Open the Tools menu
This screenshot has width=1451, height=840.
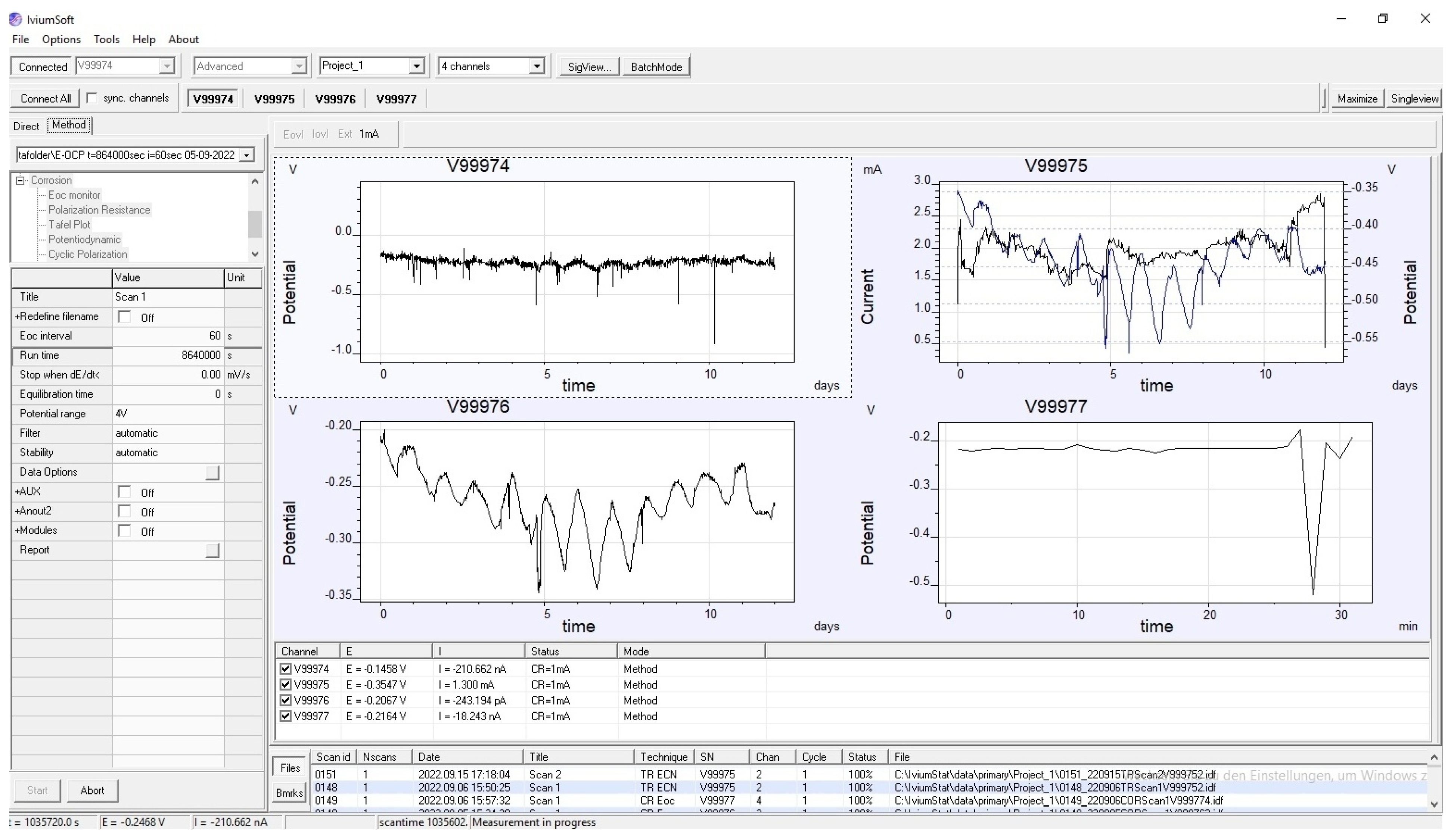[x=106, y=39]
